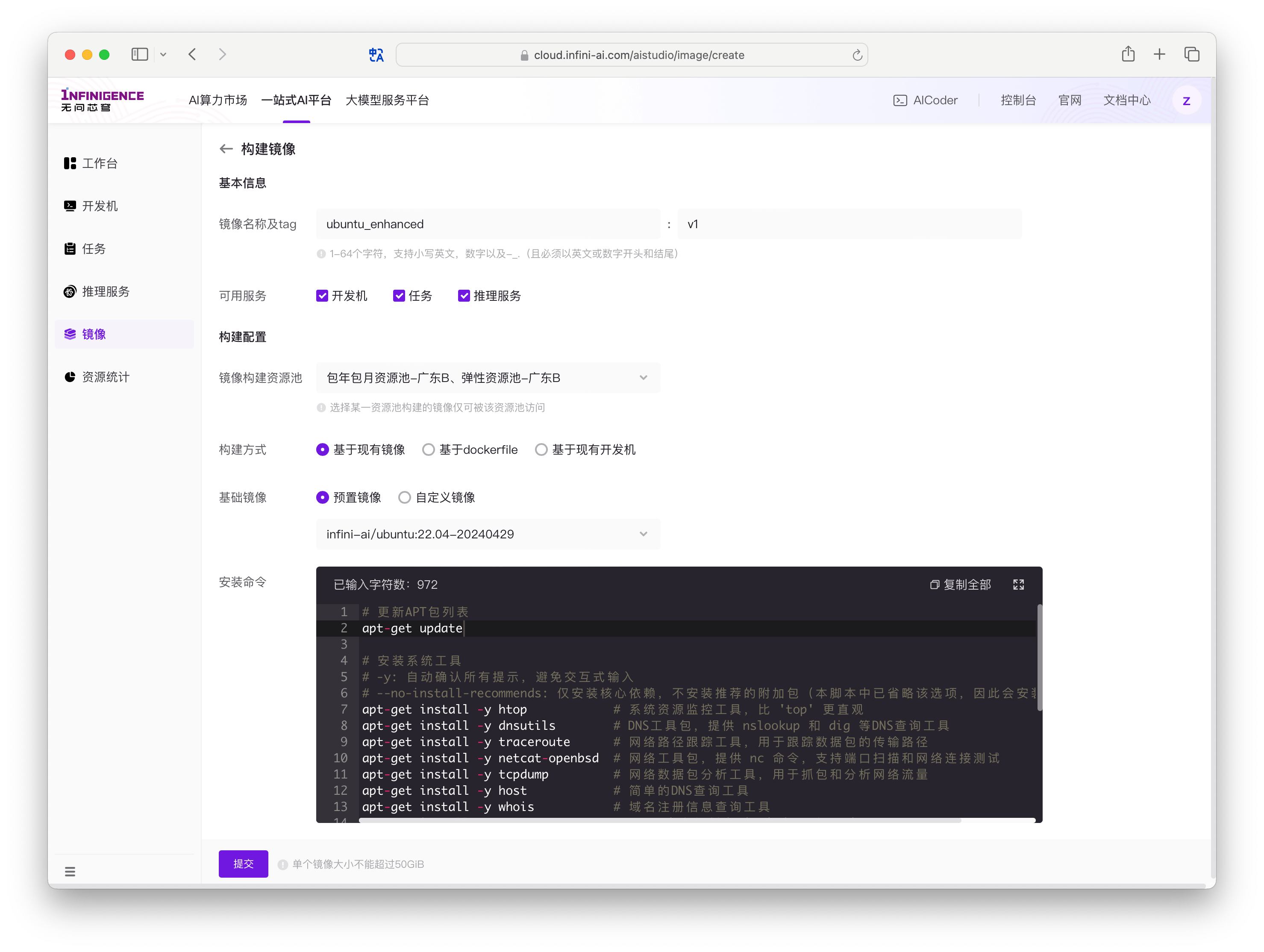Switch to AI算力市场 tab
Image resolution: width=1264 pixels, height=952 pixels.
pos(218,100)
